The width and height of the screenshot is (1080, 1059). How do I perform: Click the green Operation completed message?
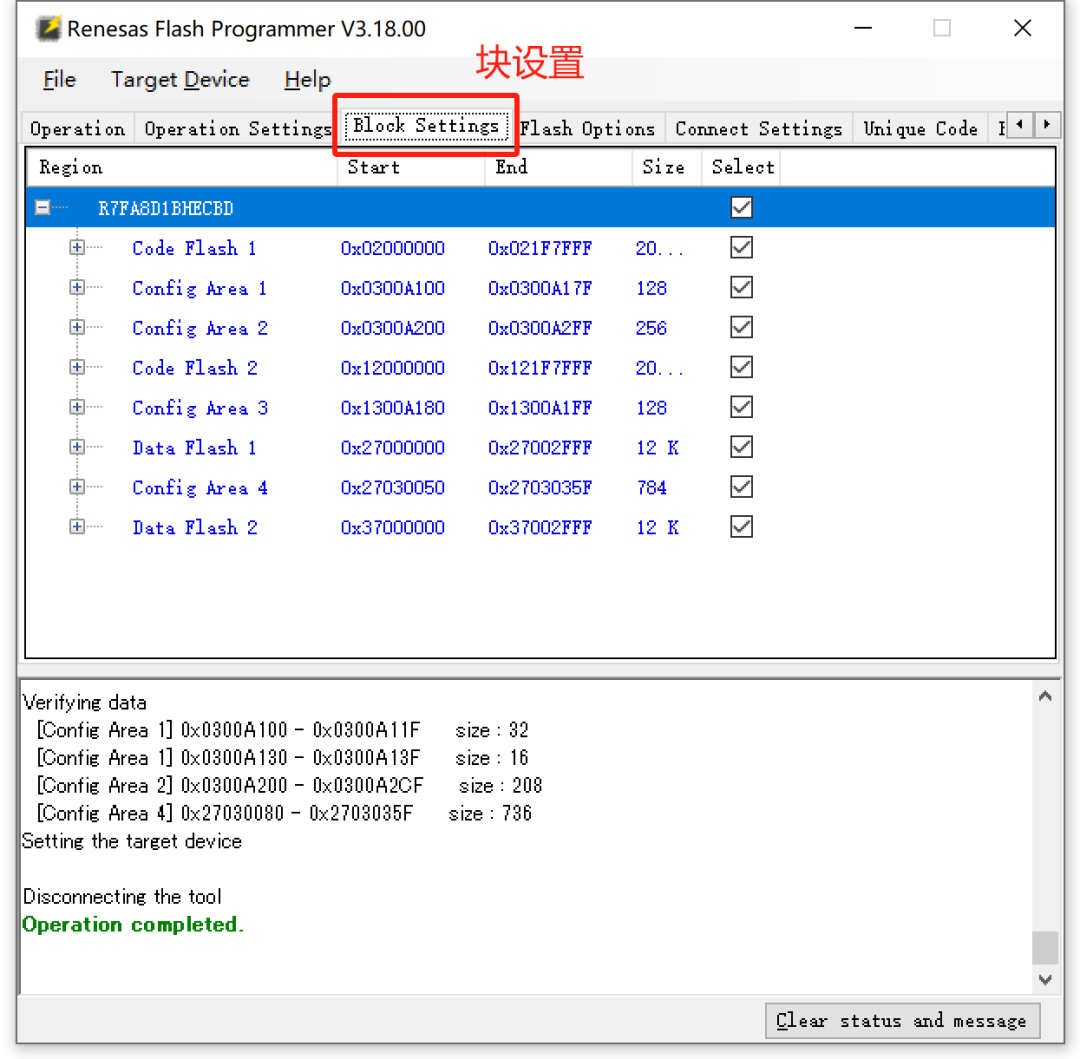(133, 924)
